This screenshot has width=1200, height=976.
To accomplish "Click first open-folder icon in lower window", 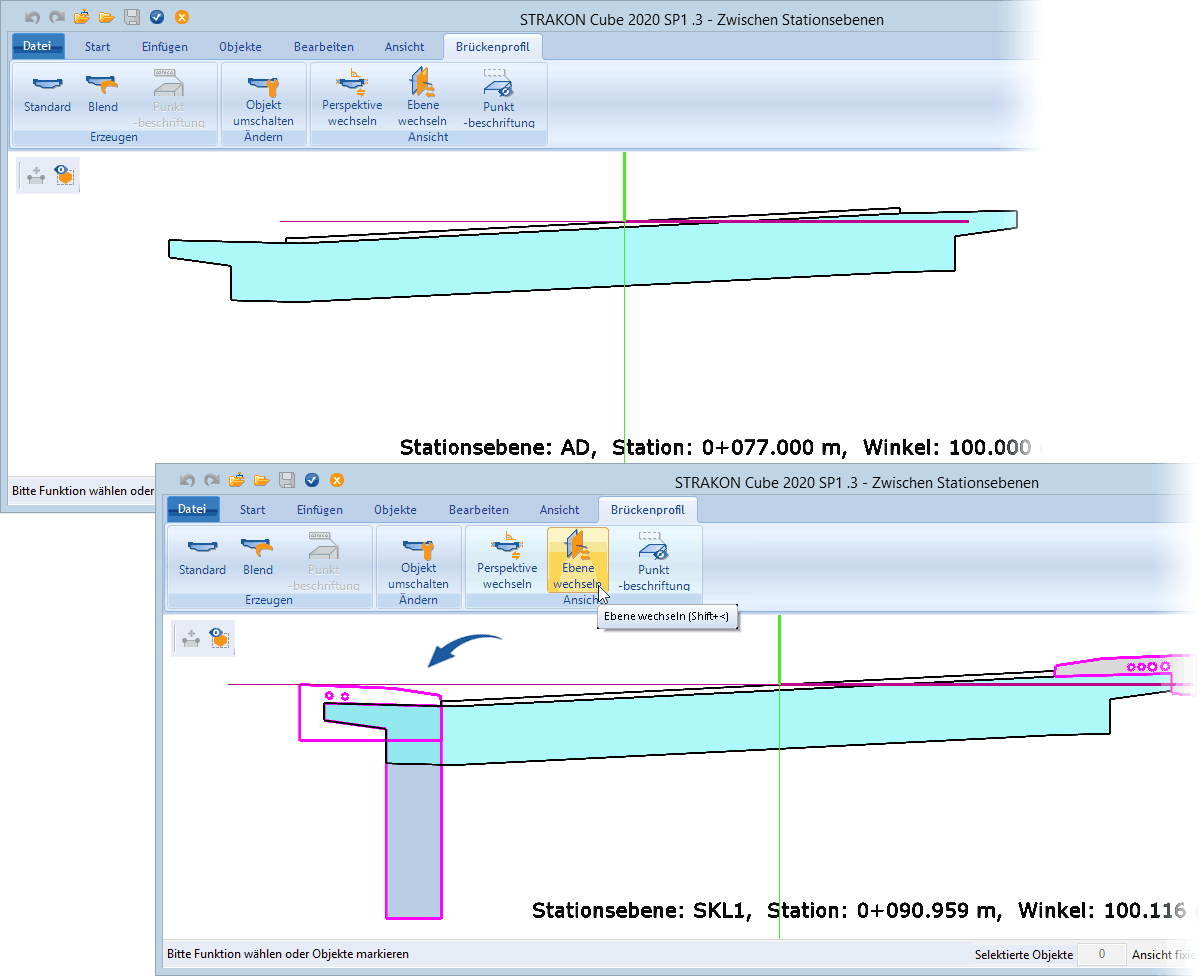I will (238, 480).
